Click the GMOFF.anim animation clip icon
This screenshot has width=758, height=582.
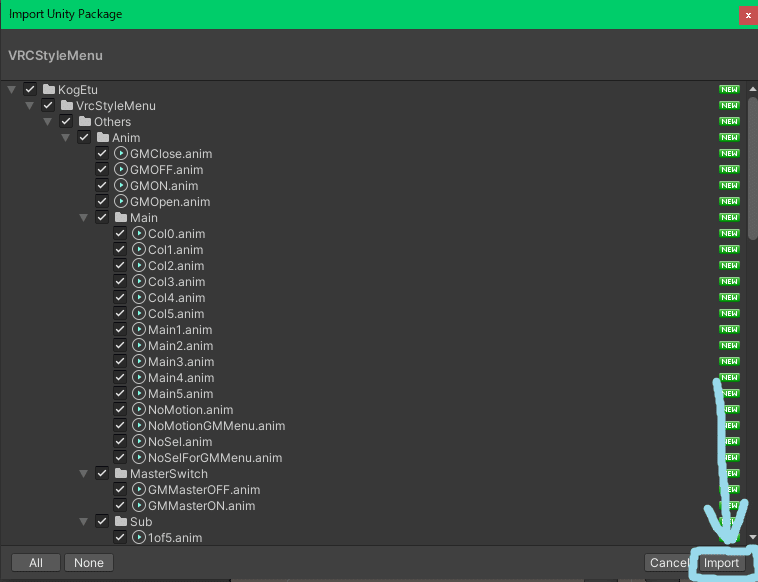pos(120,169)
